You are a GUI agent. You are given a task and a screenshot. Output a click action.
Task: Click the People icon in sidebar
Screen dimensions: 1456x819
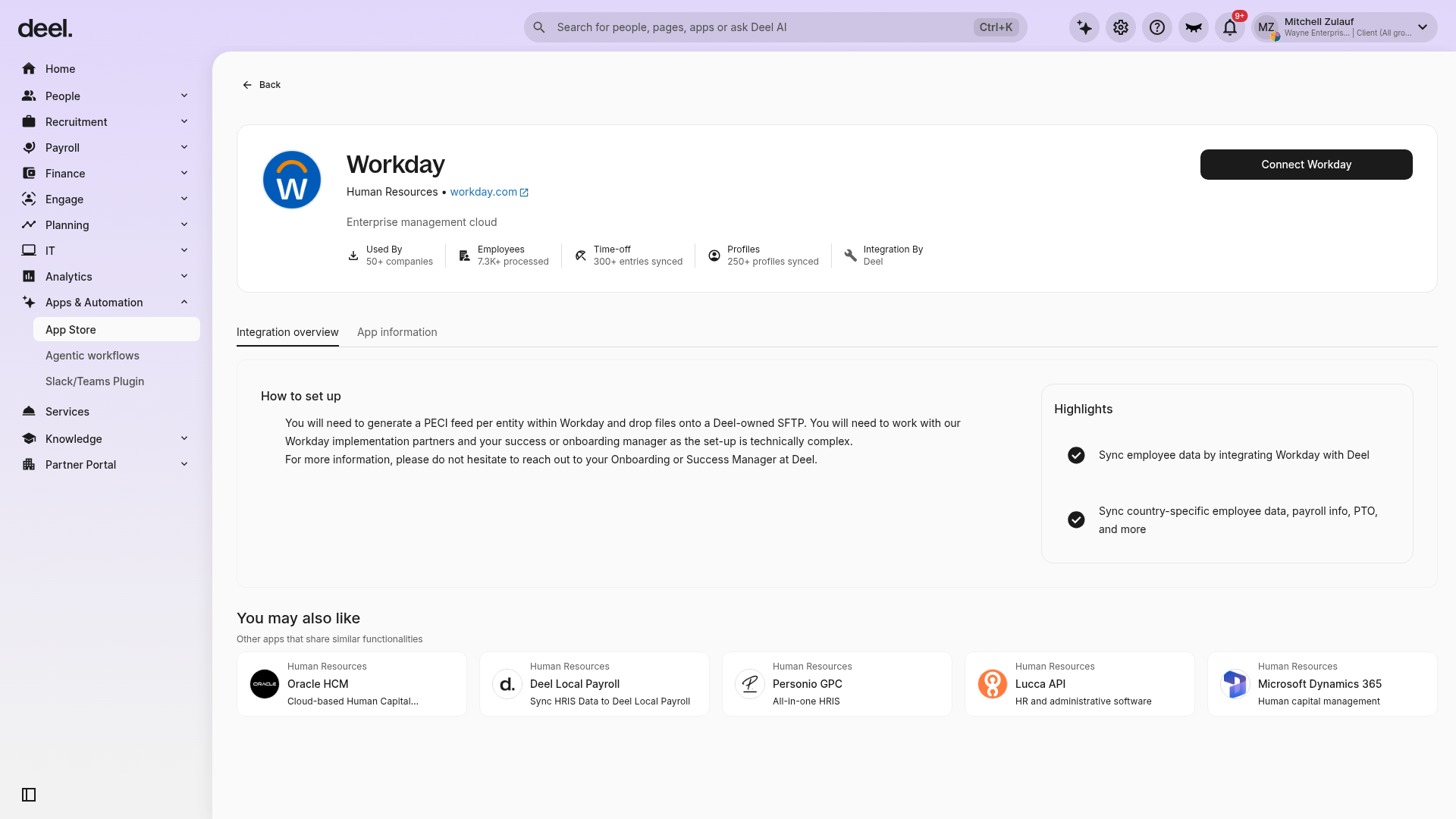29,96
